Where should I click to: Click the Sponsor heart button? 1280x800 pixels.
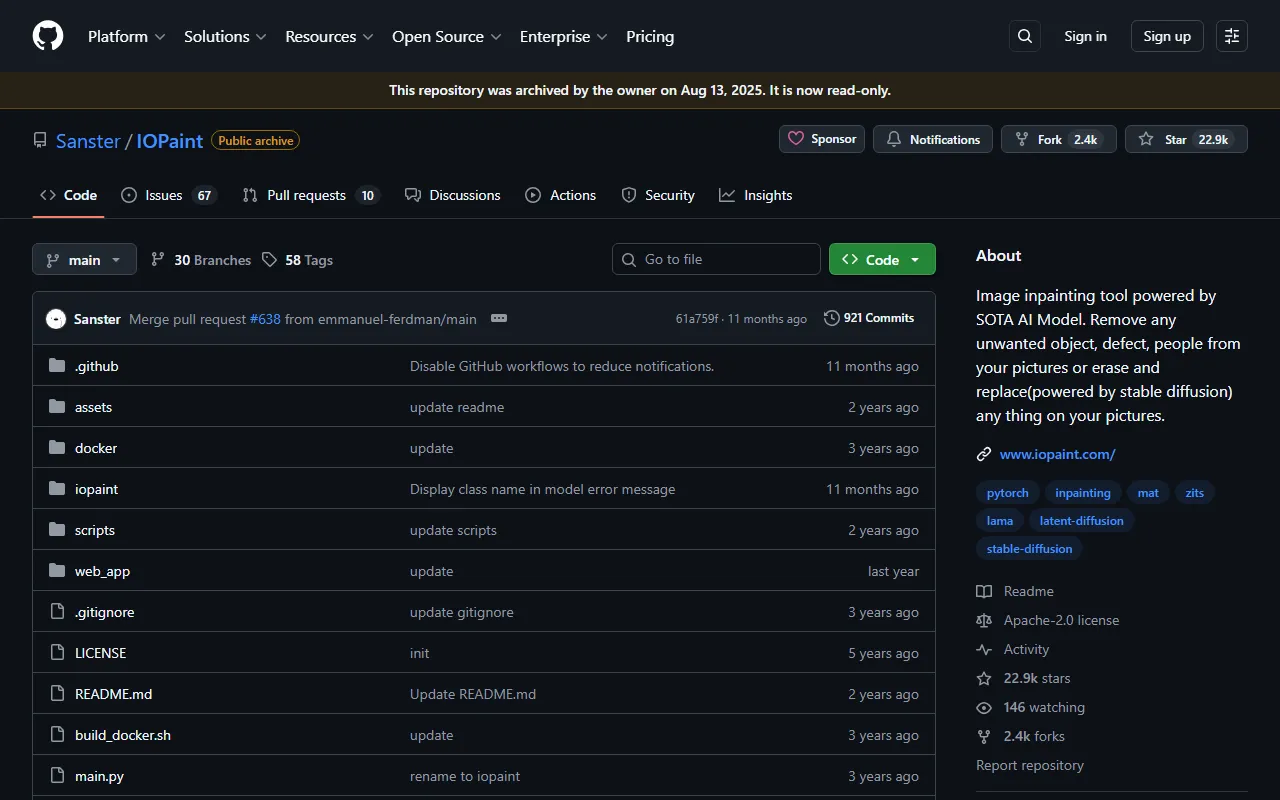tap(822, 139)
